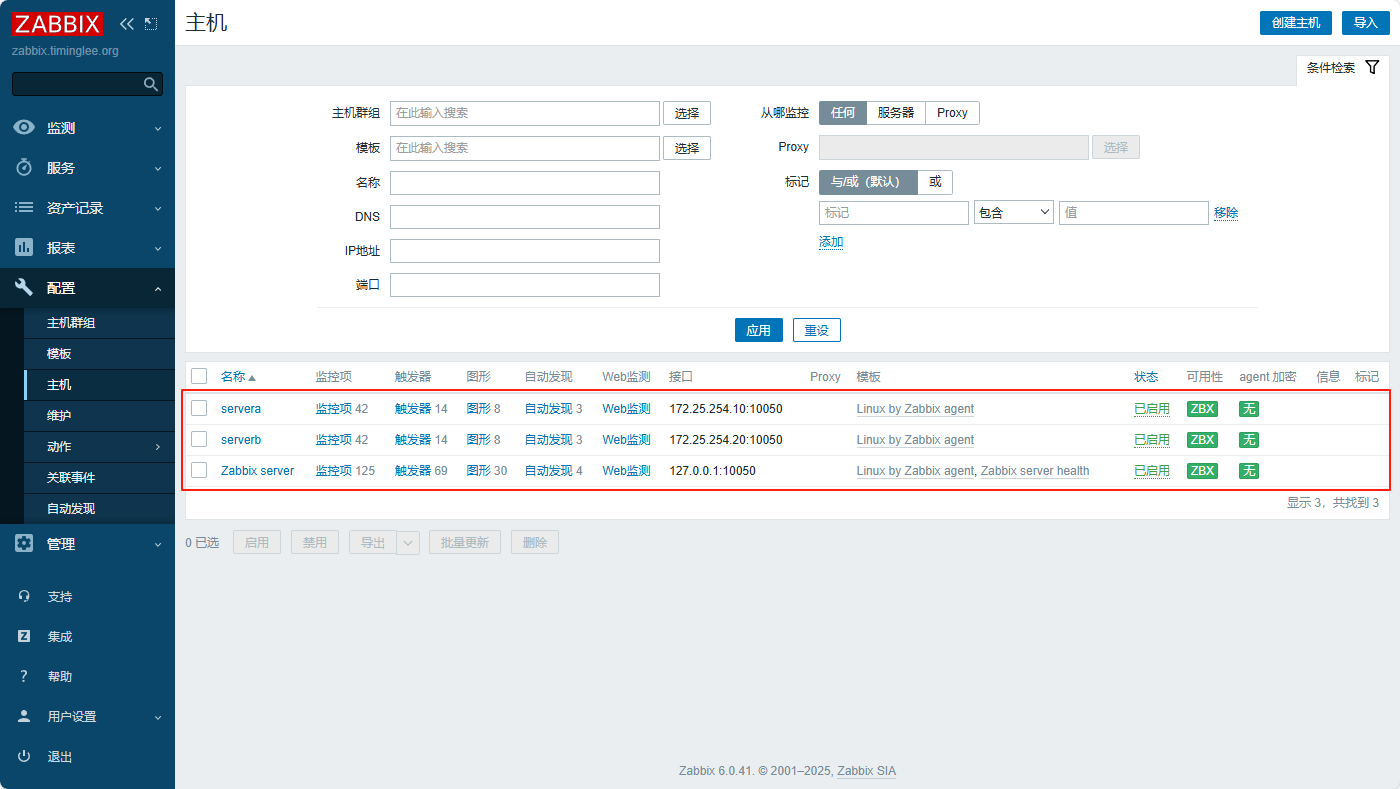Open the 监测 eye icon menu
This screenshot has width=1400, height=789.
(x=24, y=128)
